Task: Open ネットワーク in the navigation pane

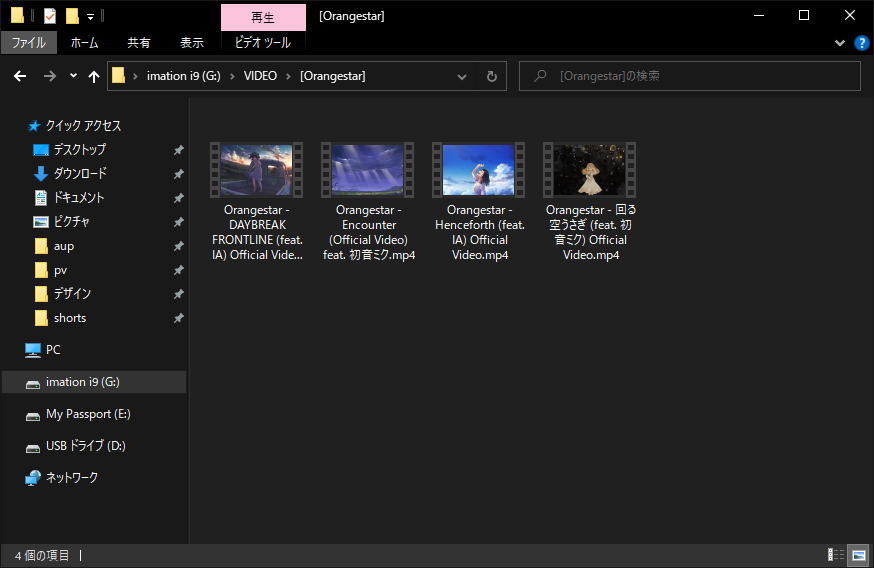Action: coord(71,478)
